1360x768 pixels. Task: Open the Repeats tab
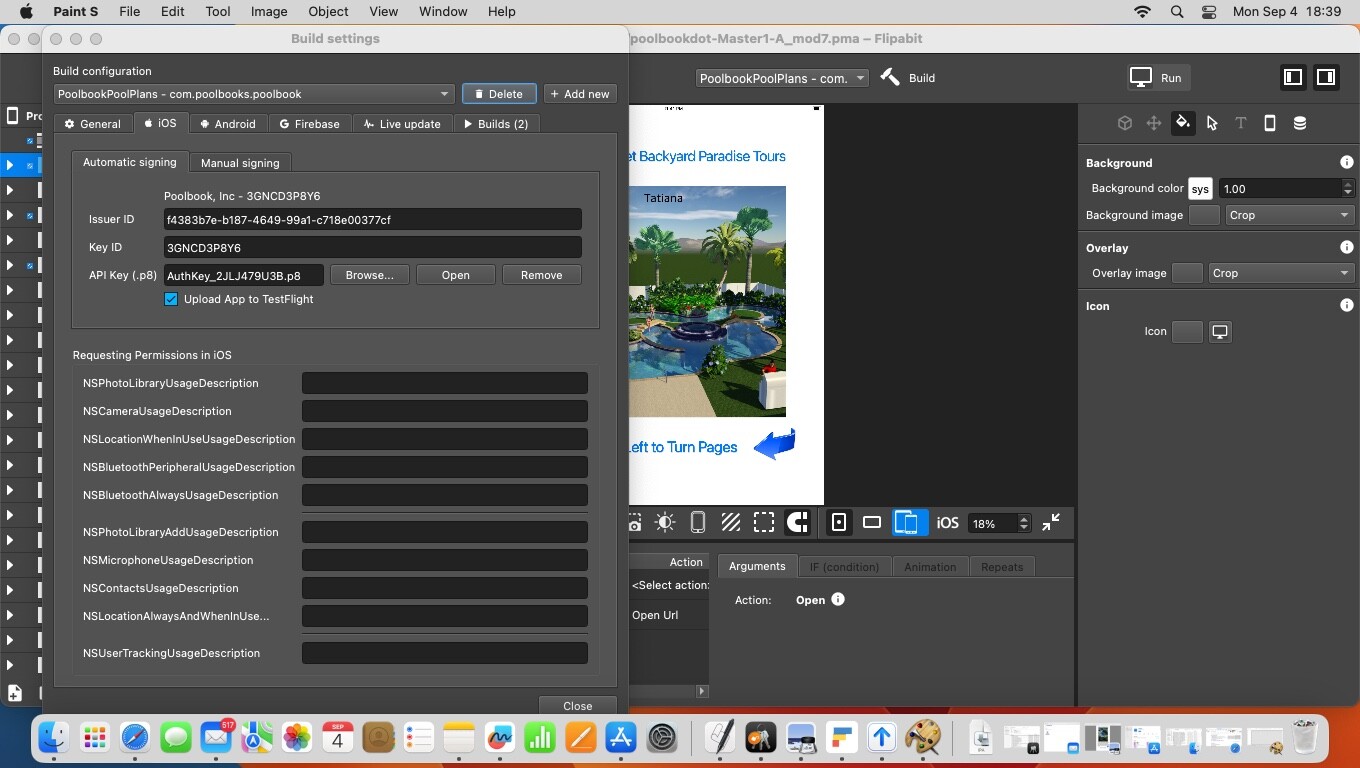(x=1002, y=567)
